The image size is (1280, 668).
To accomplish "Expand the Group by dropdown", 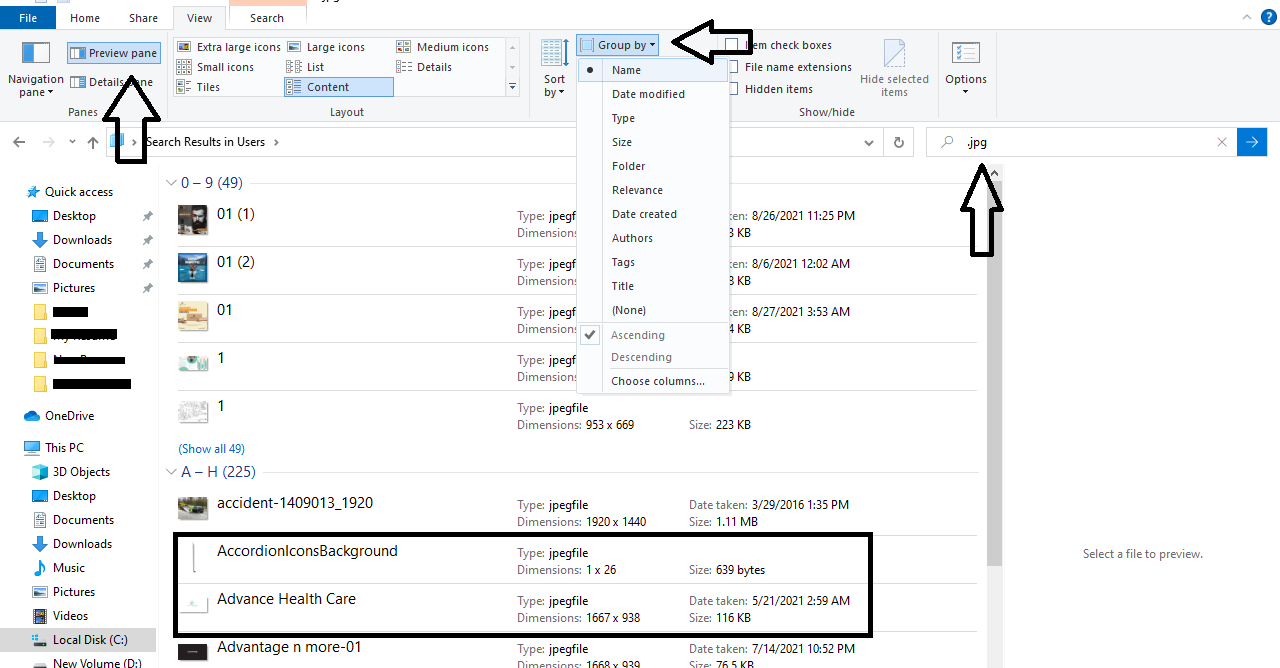I will pyautogui.click(x=618, y=45).
